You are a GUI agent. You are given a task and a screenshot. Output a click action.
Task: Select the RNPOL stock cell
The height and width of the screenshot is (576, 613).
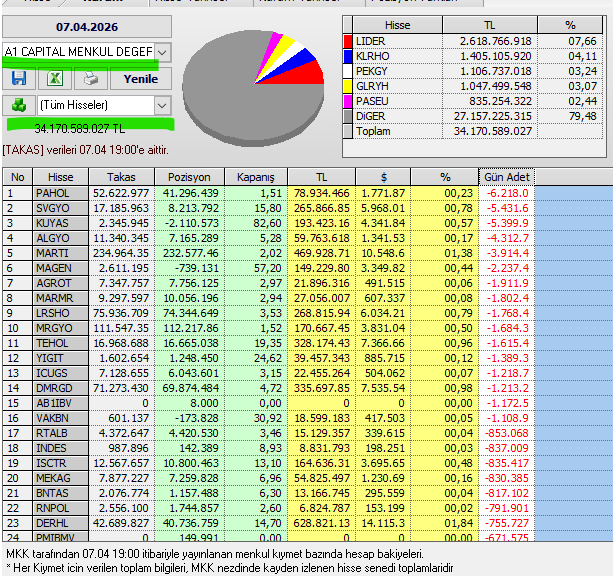pos(61,508)
